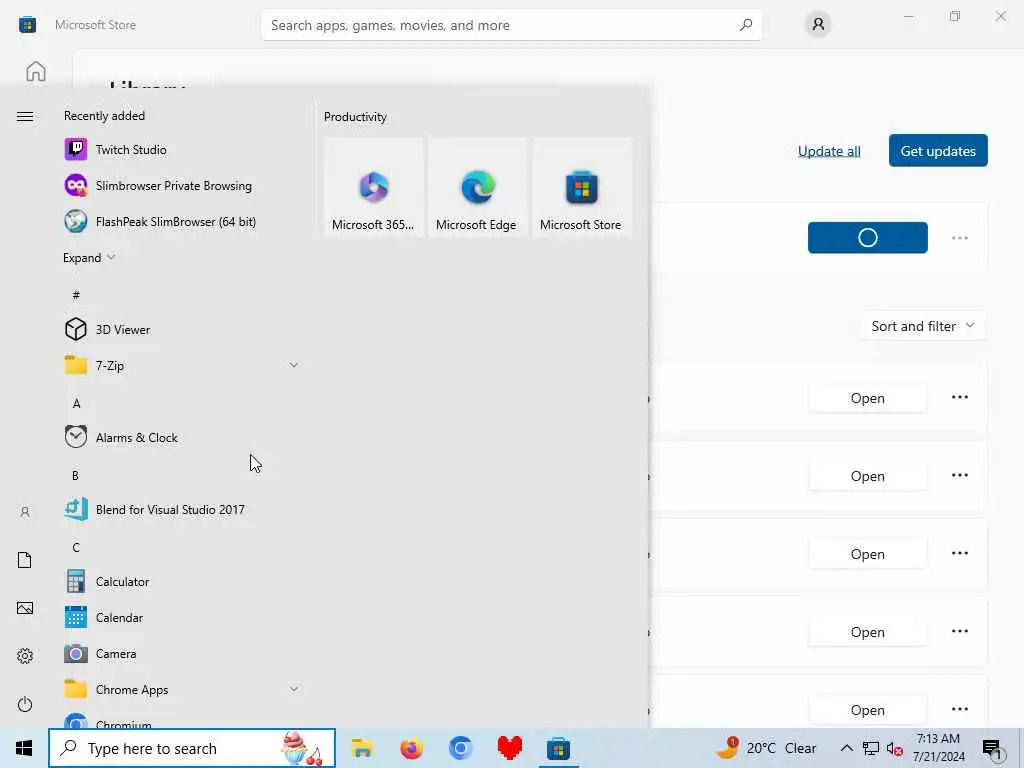Viewport: 1024px width, 768px height.
Task: Open Firefox from taskbar
Action: (411, 748)
